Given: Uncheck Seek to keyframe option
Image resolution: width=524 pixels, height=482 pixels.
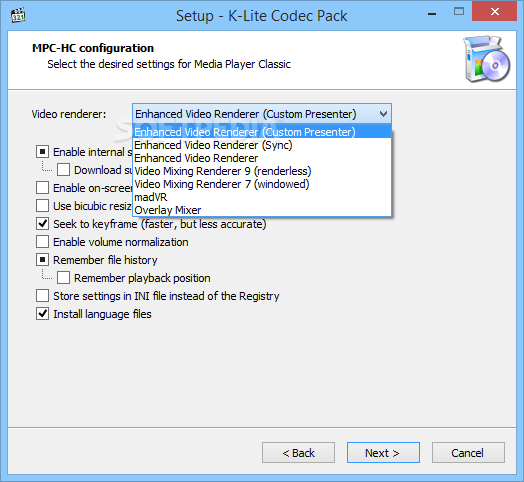Looking at the screenshot, I should (x=42, y=224).
